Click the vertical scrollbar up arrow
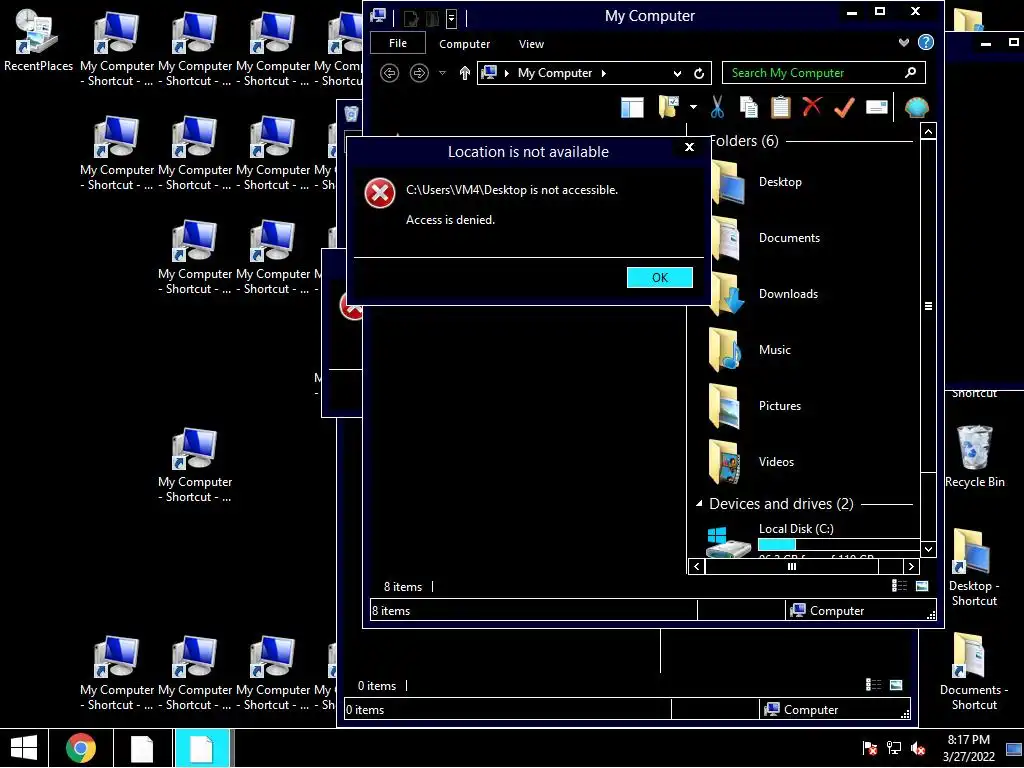The height and width of the screenshot is (768, 1024). pyautogui.click(x=929, y=131)
